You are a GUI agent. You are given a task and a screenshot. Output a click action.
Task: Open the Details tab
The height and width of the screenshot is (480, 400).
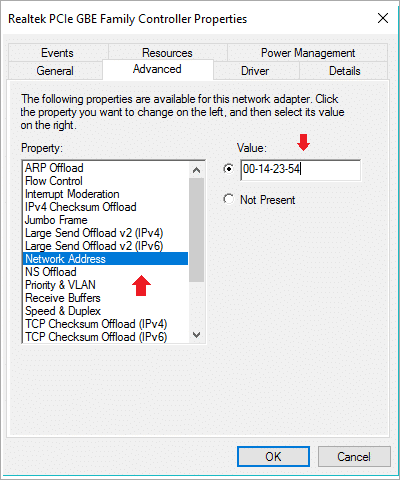pos(344,71)
